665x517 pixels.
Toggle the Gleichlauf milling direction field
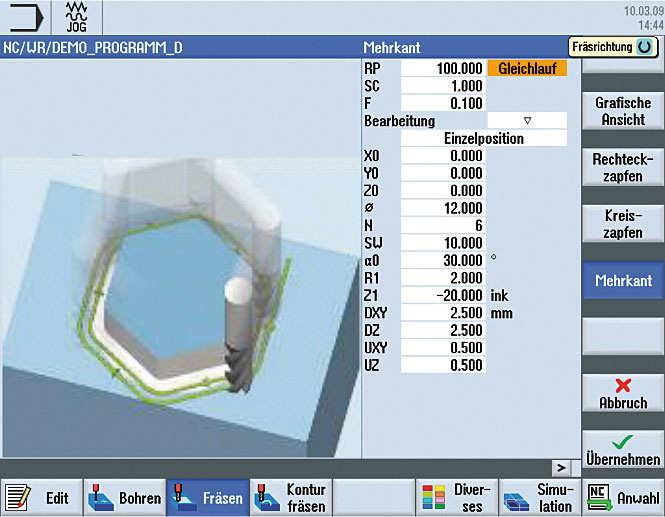[x=526, y=69]
